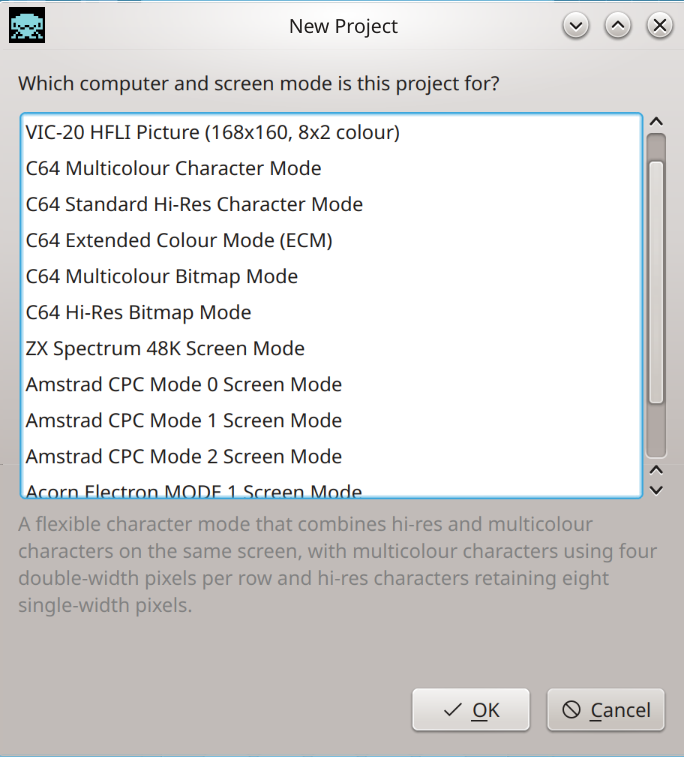Select C64 Standard Hi-Res Character Mode

pos(332,204)
